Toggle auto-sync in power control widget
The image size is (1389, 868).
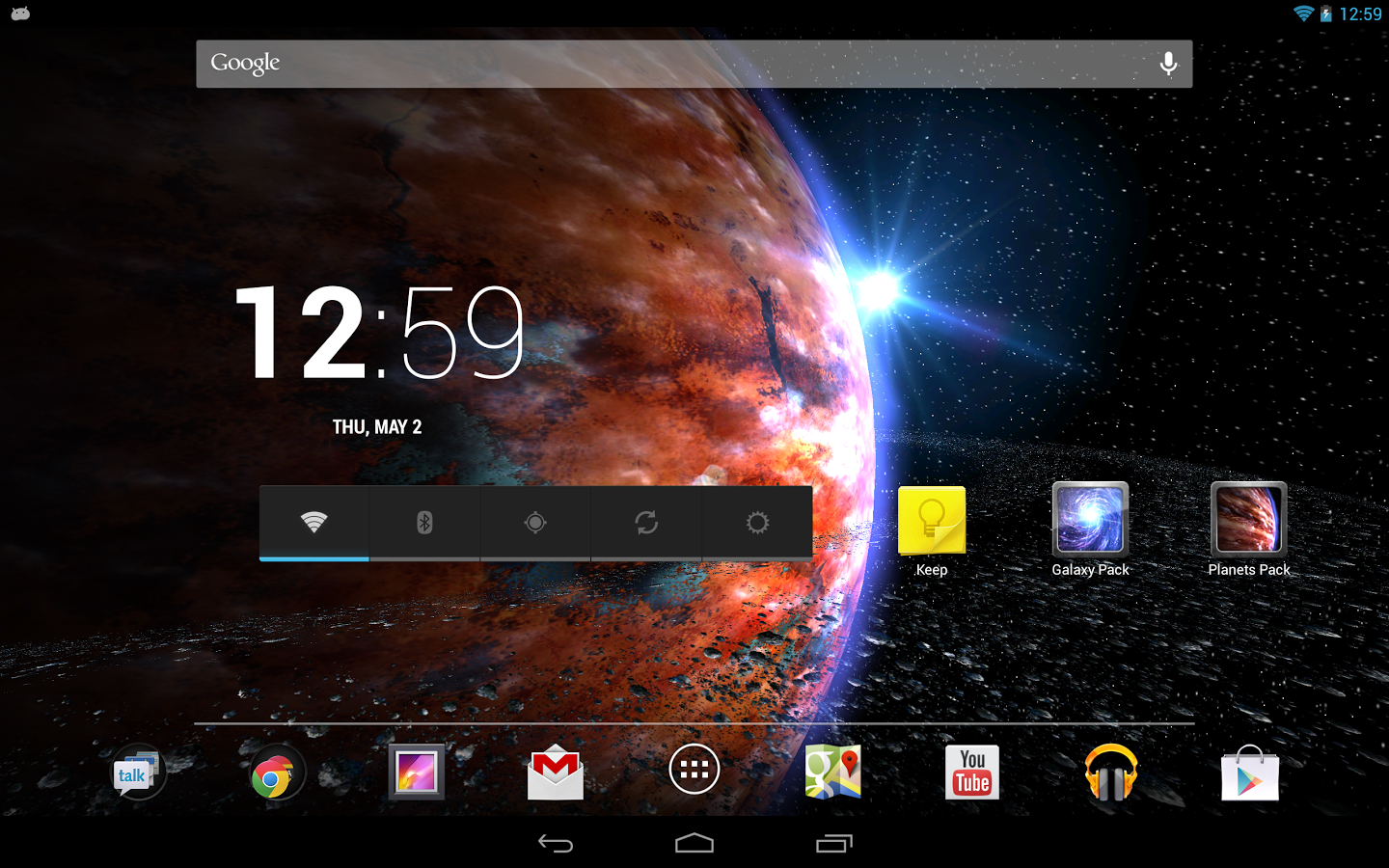pos(646,523)
